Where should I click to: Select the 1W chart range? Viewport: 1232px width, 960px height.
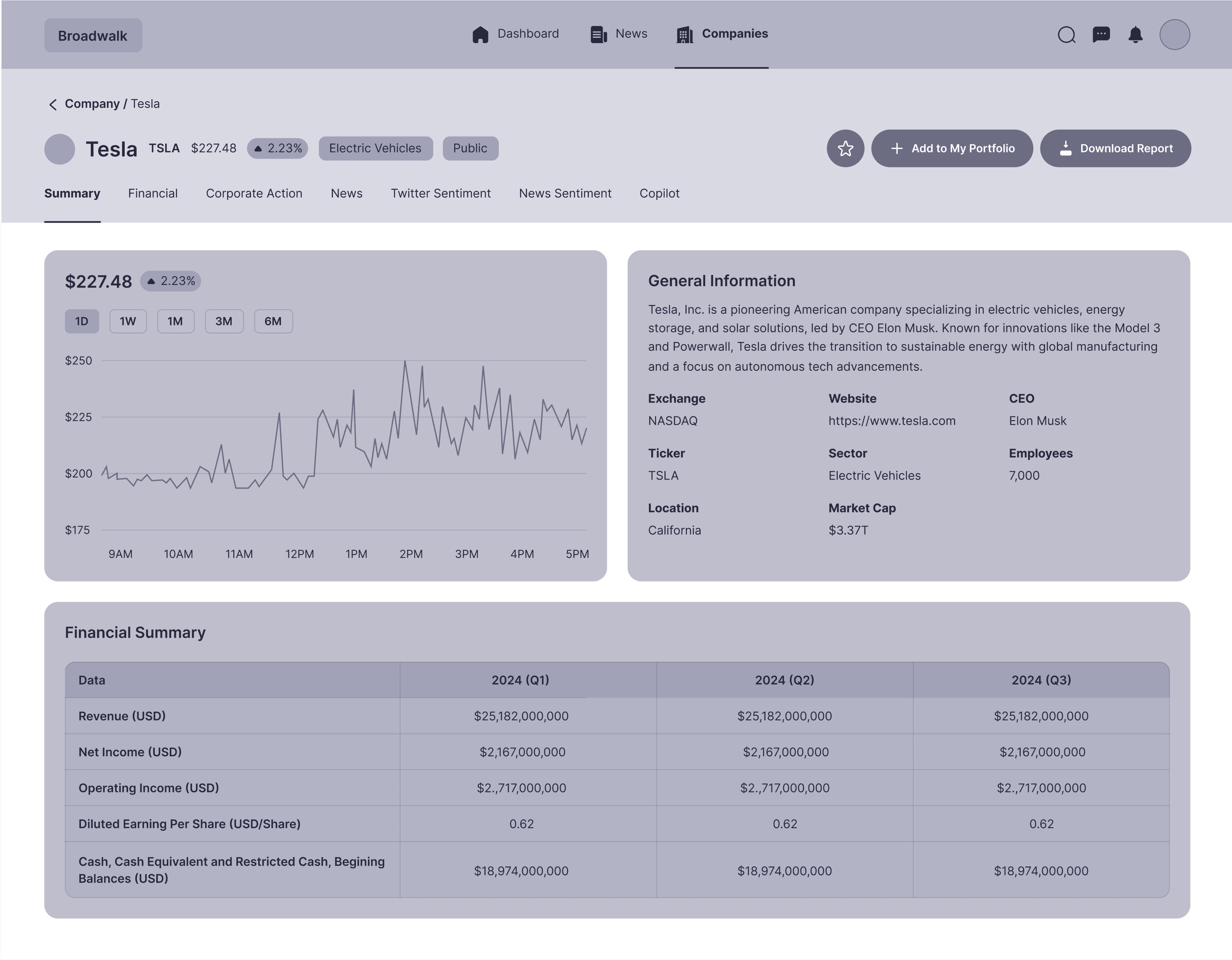click(x=128, y=321)
